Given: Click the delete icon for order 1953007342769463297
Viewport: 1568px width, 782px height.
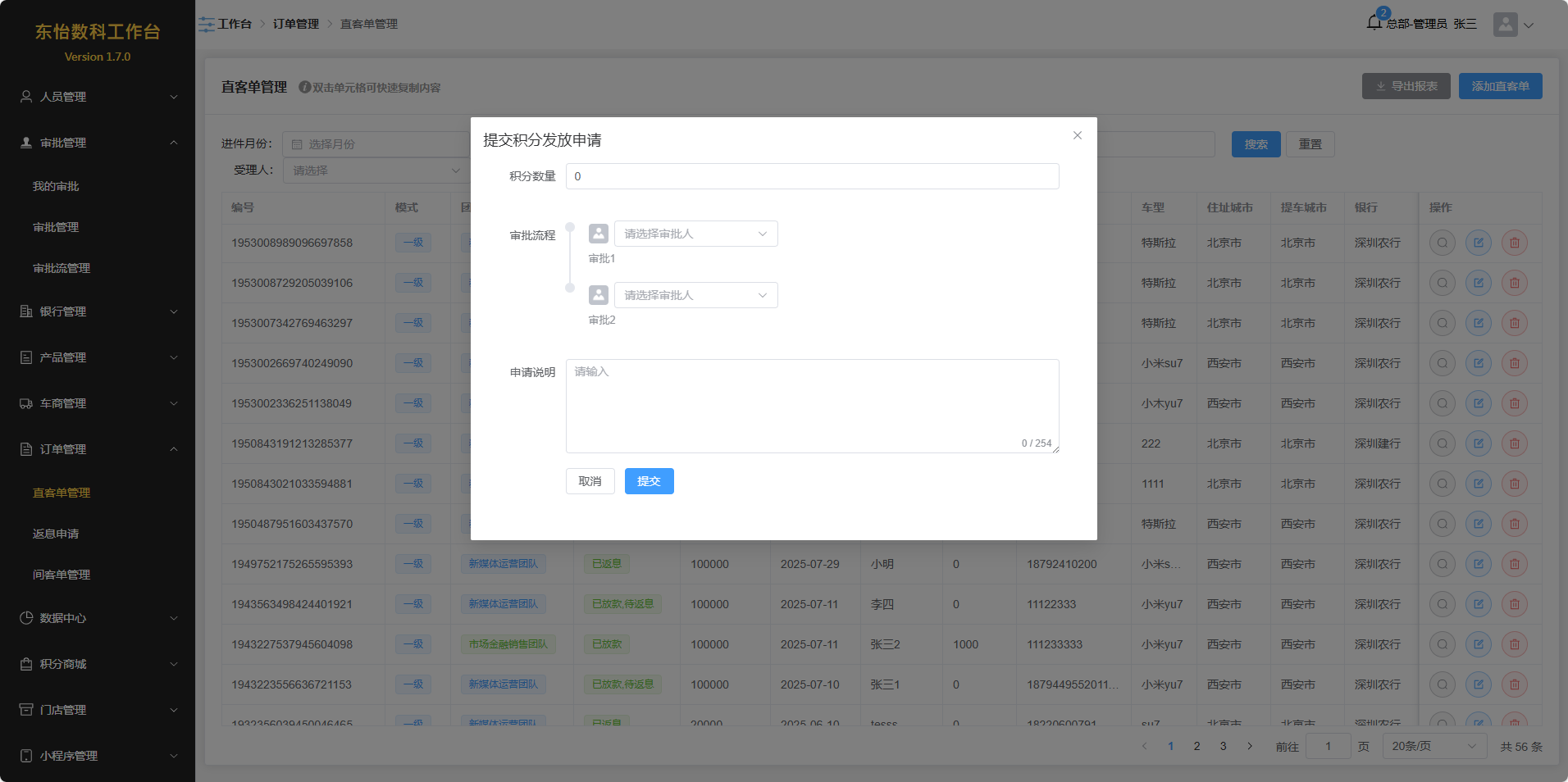Looking at the screenshot, I should pos(1514,323).
